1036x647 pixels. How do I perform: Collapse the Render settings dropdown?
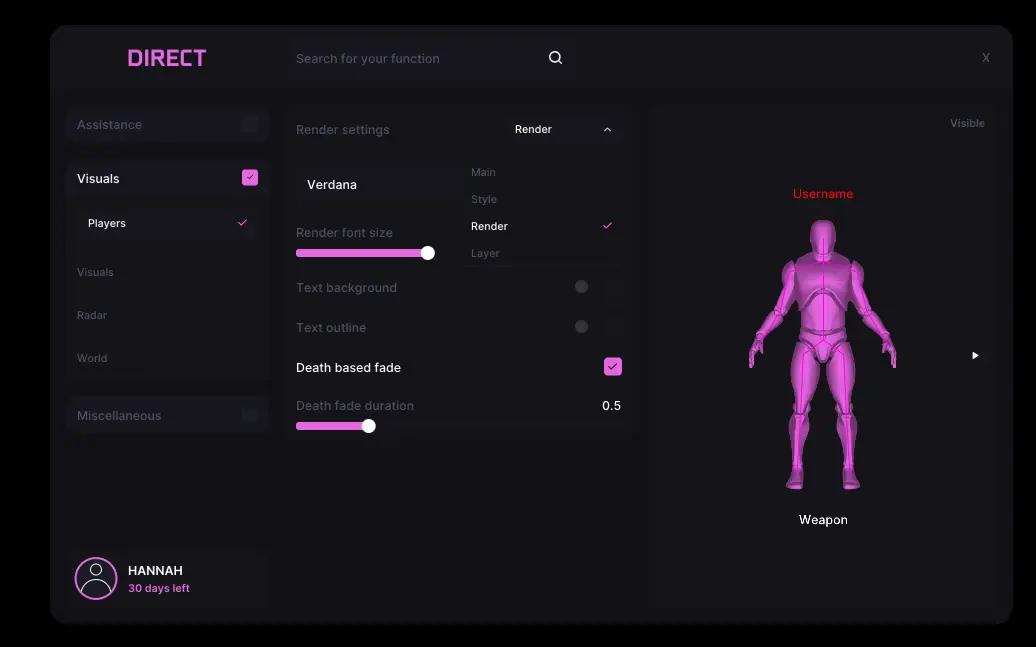click(606, 129)
